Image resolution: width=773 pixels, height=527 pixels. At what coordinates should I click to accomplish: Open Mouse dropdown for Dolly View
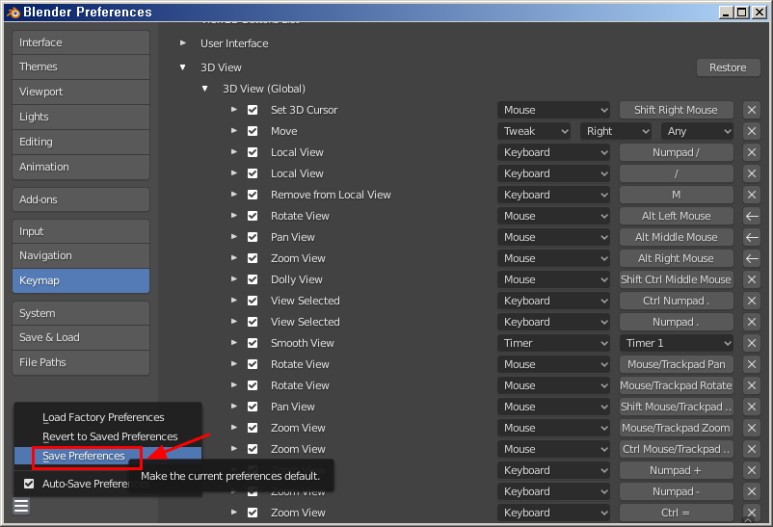pos(554,280)
